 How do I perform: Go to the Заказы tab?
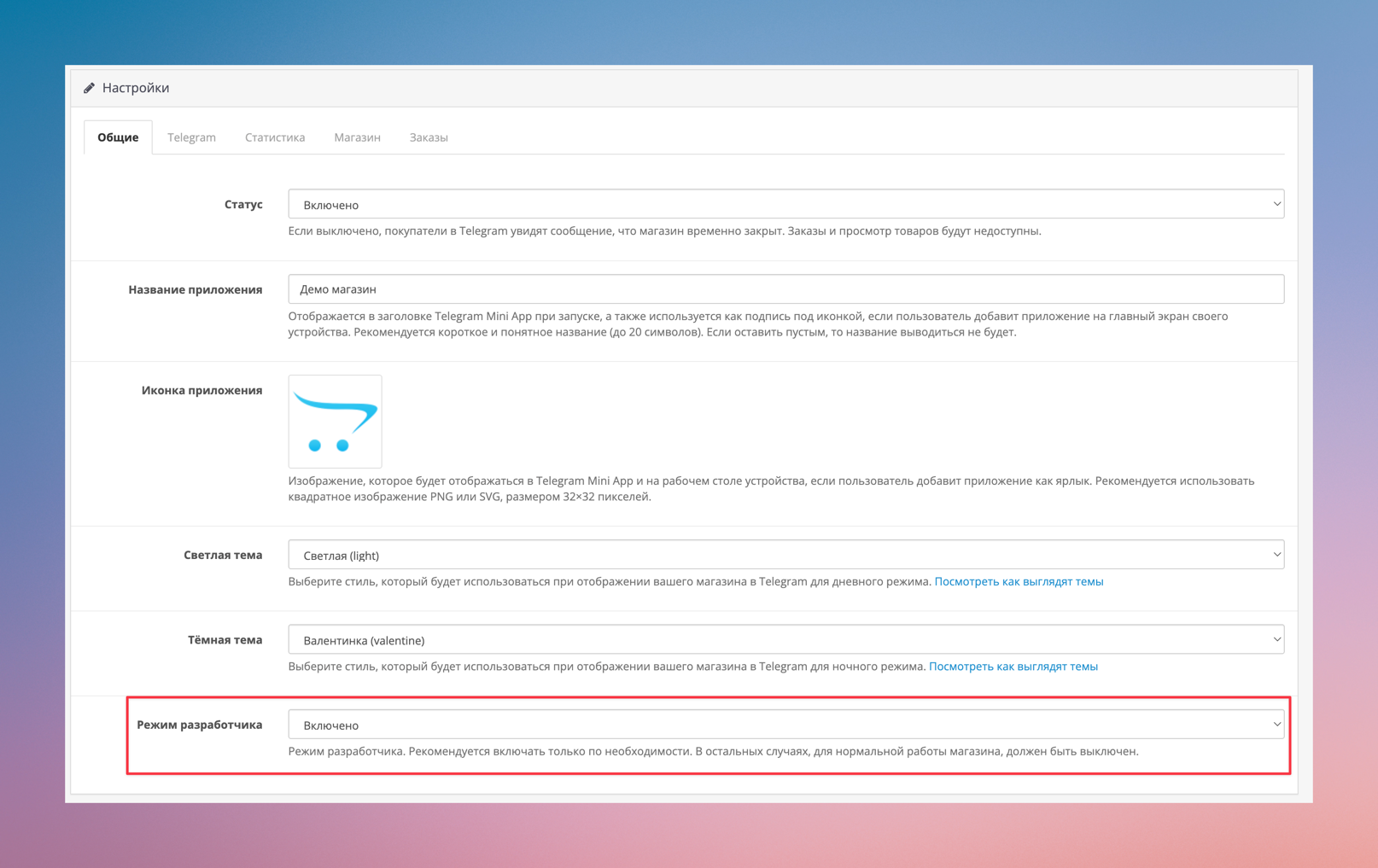click(429, 137)
